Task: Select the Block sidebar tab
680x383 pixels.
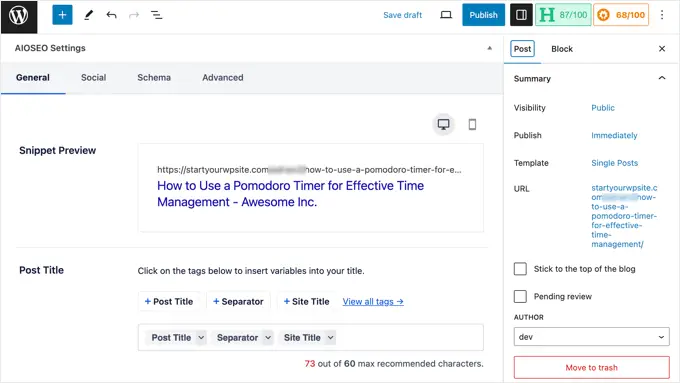Action: [x=562, y=49]
